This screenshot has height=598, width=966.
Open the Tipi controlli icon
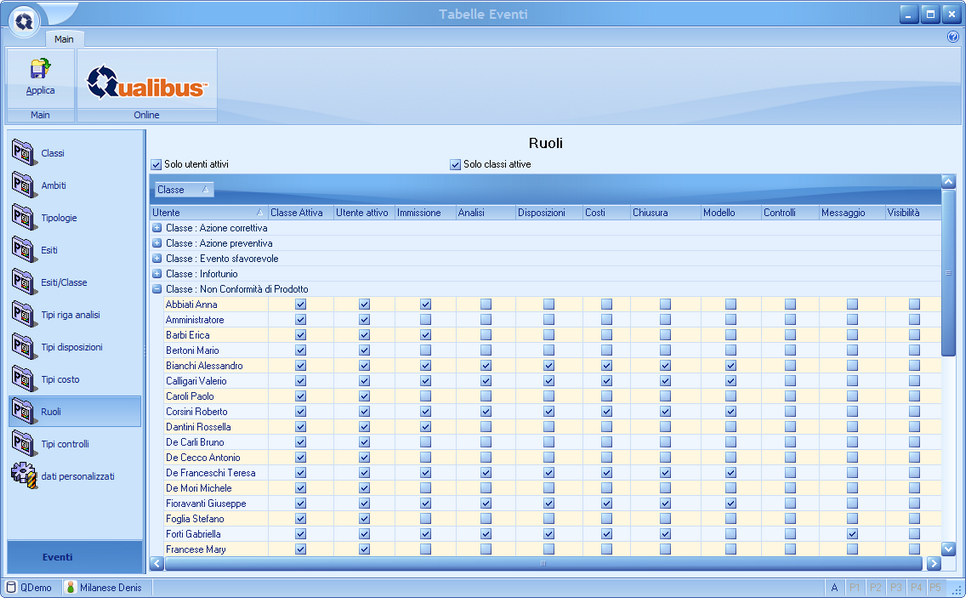coord(24,443)
